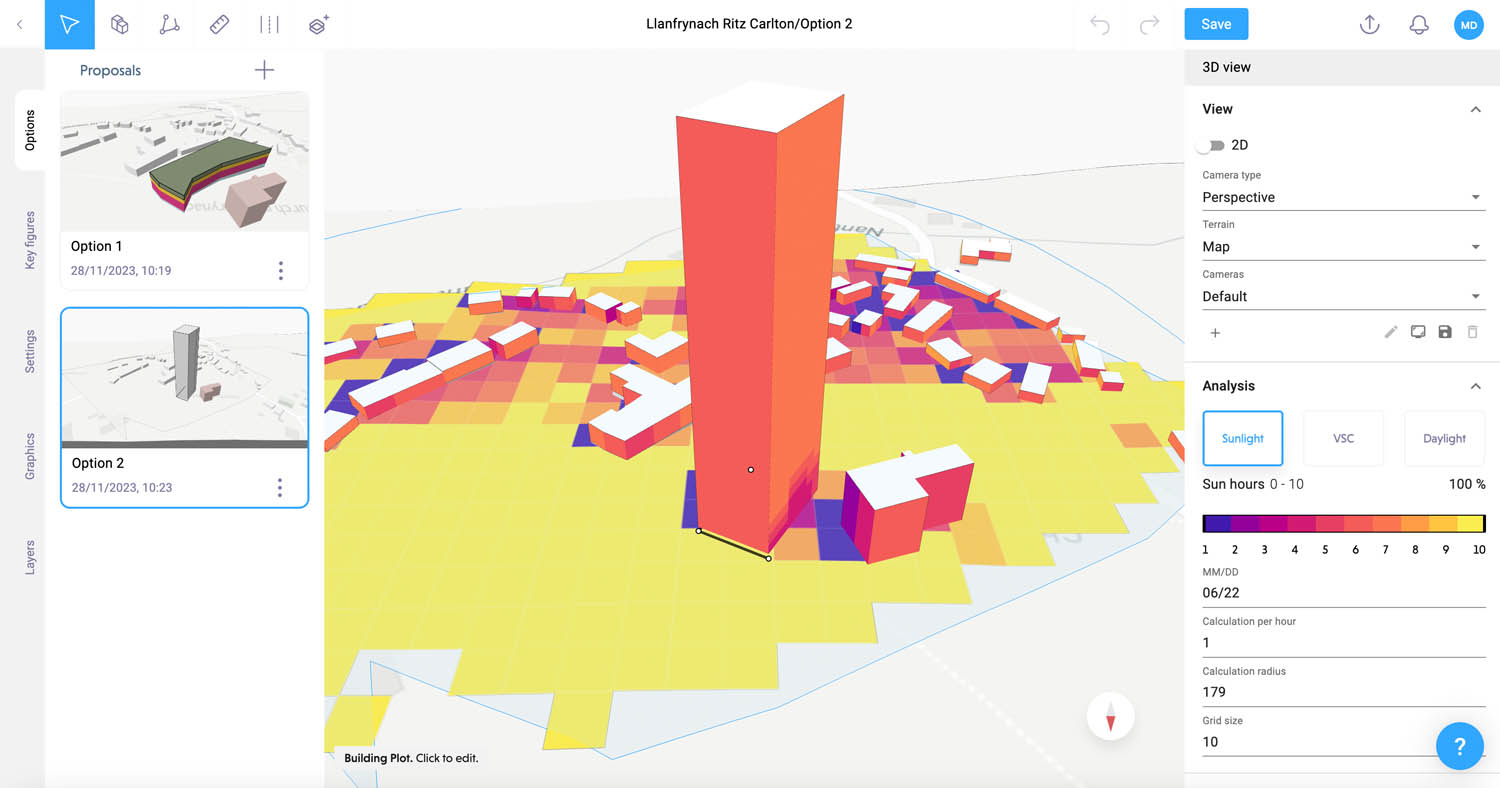The width and height of the screenshot is (1500, 788).
Task: Open the notifications bell
Action: (1418, 25)
